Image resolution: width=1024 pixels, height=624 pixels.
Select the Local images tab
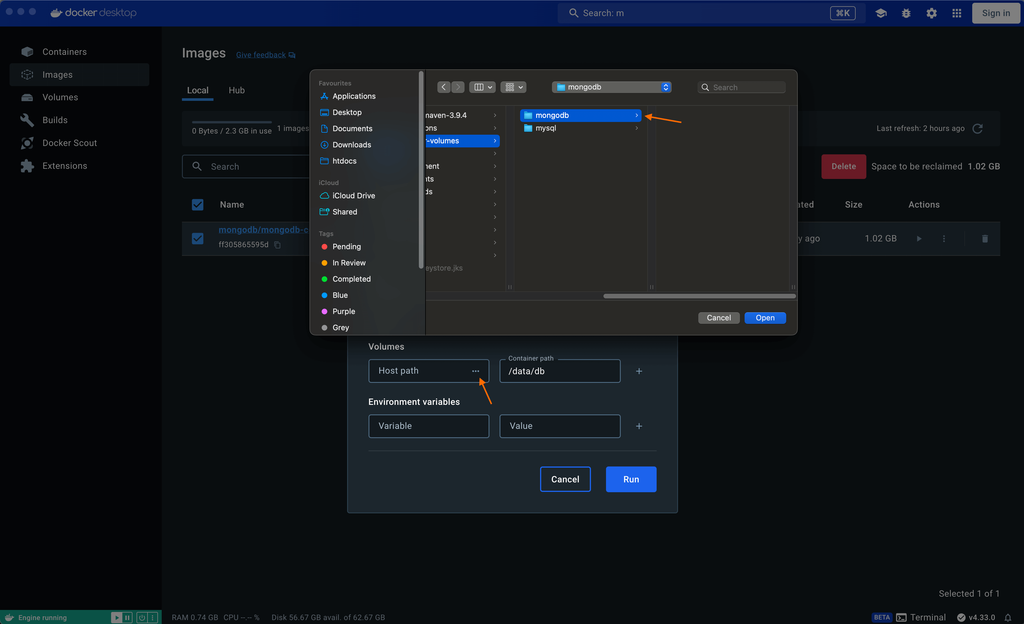[198, 90]
